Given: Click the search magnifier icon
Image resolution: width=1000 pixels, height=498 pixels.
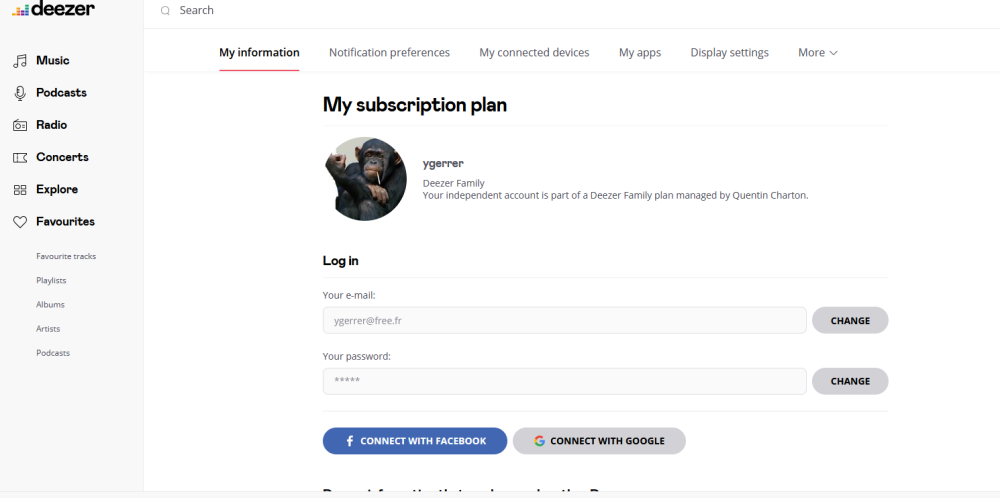Looking at the screenshot, I should [165, 10].
